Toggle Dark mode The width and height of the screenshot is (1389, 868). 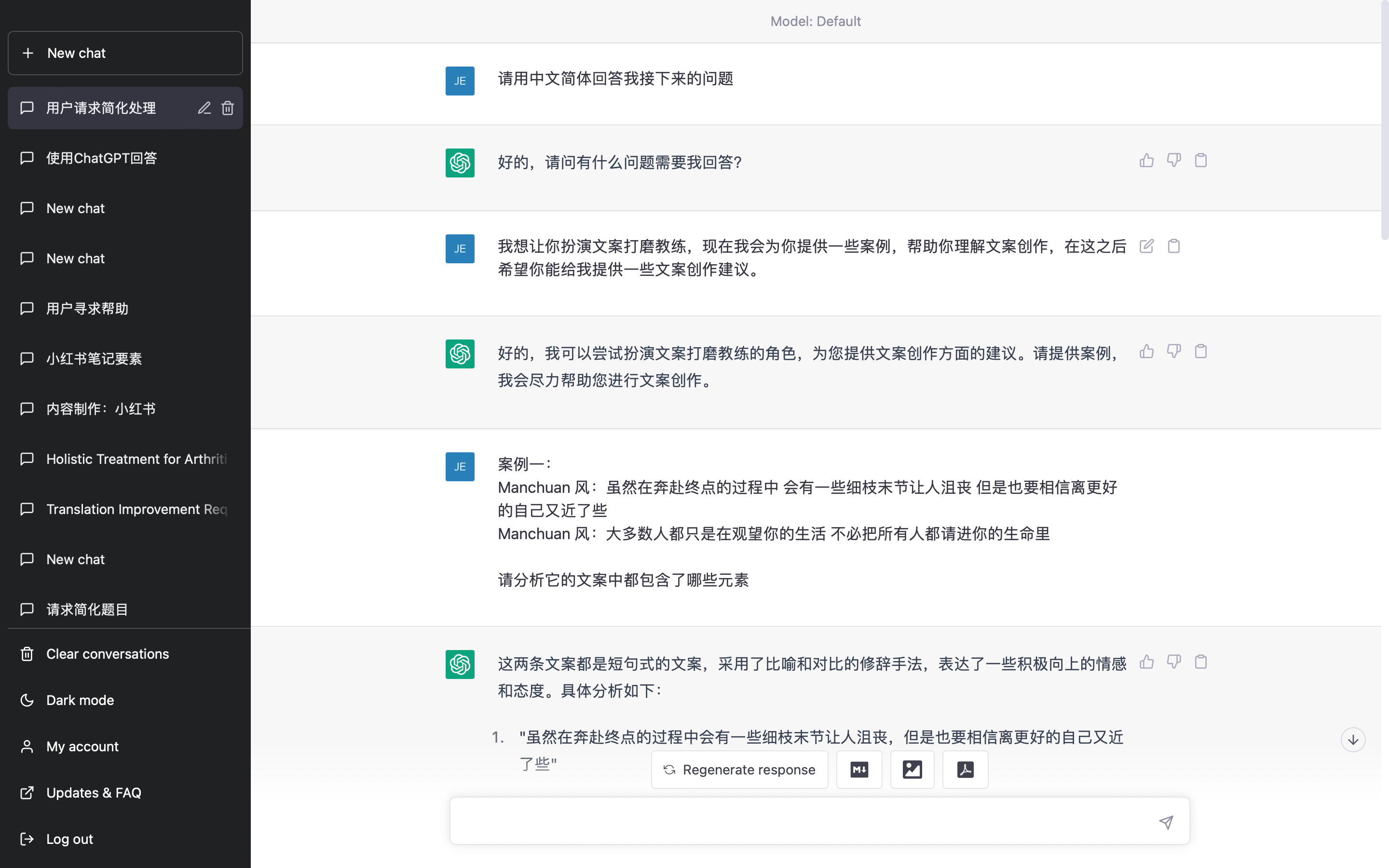[125, 700]
